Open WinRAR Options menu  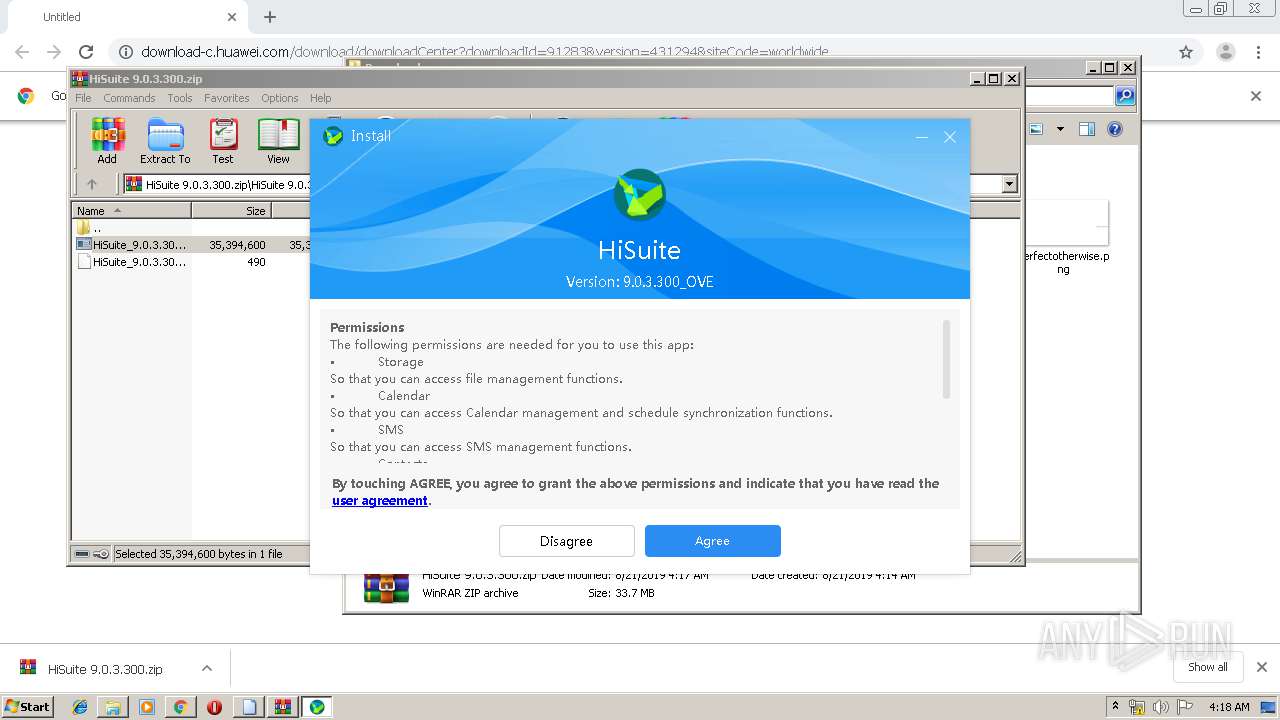[x=280, y=98]
